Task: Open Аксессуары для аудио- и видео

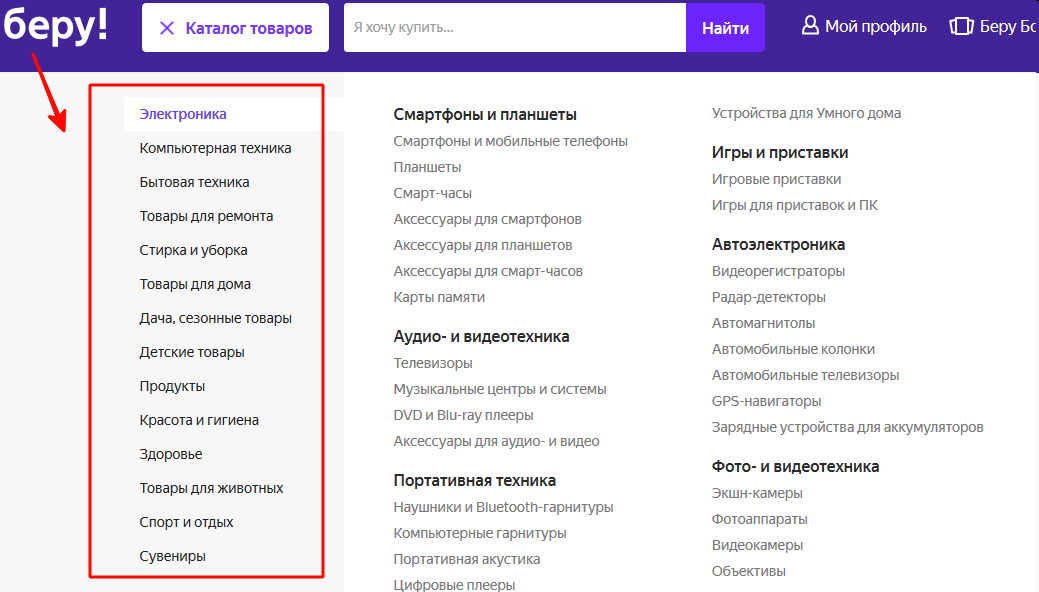Action: coord(496,441)
